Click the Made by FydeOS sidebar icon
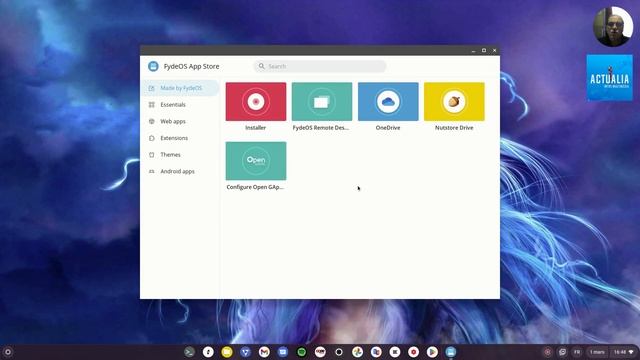Image resolution: width=640 pixels, height=360 pixels. coord(151,88)
